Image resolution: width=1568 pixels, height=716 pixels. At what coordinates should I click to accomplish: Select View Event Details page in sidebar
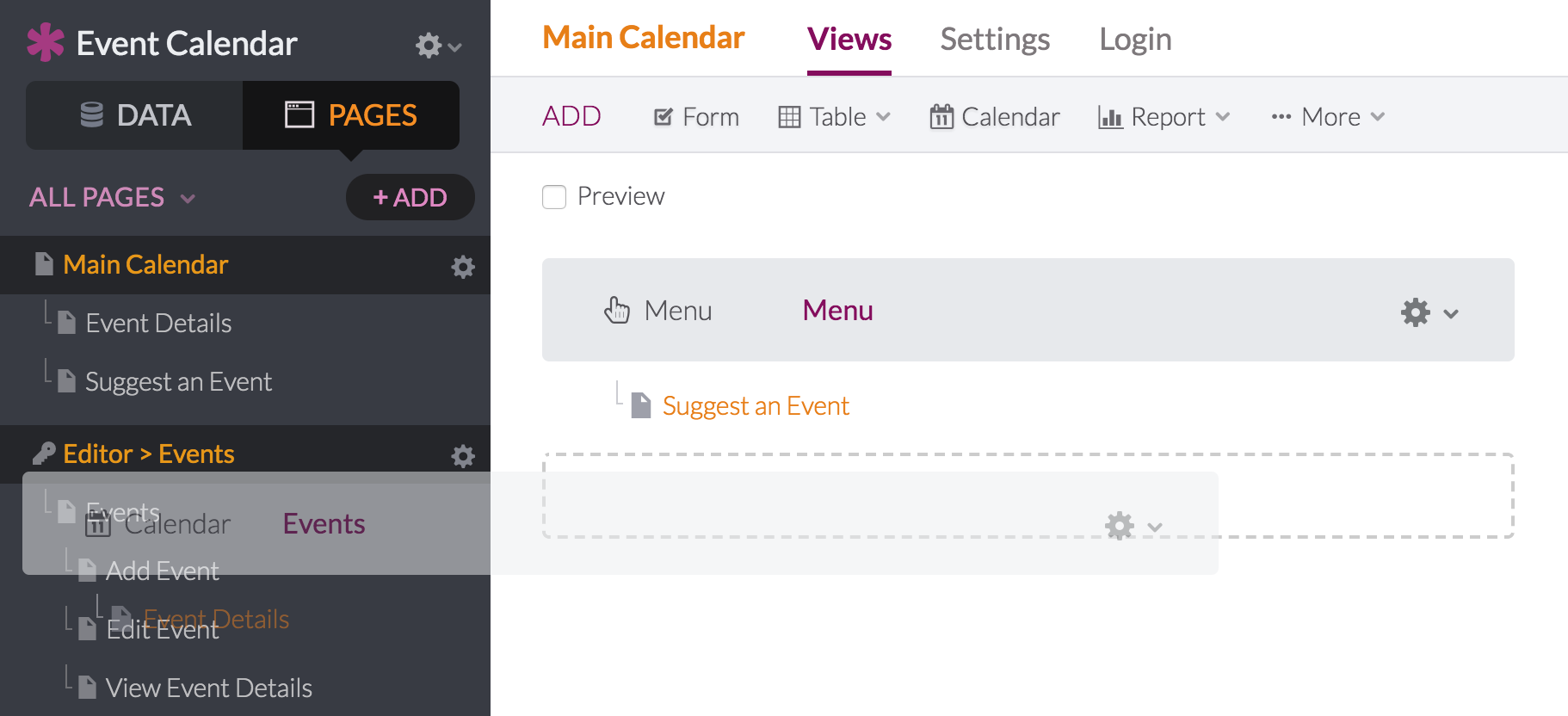pos(208,688)
